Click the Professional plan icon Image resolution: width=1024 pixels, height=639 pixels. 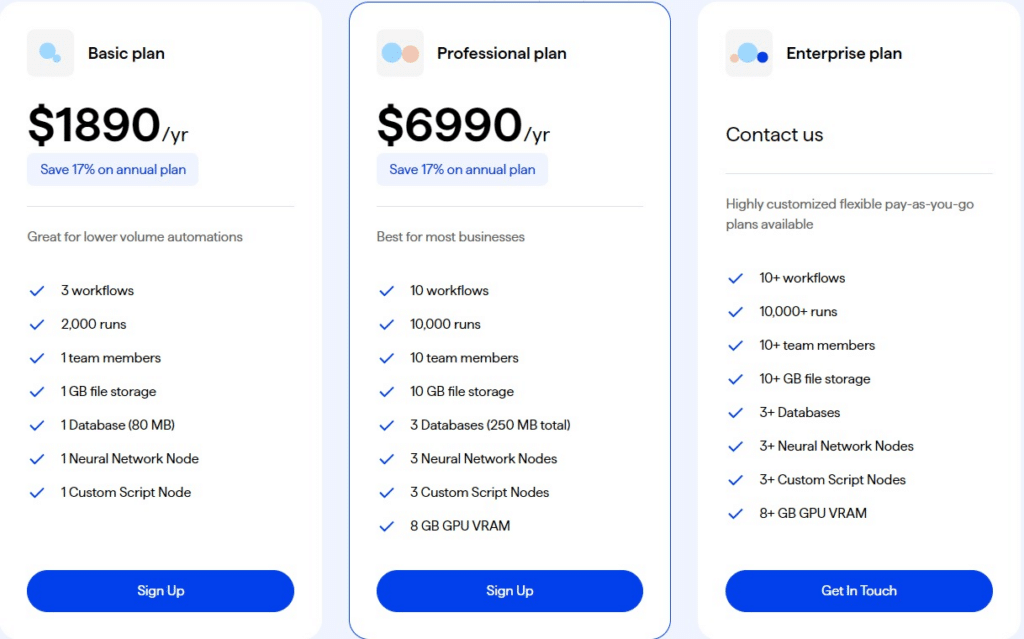pos(400,53)
